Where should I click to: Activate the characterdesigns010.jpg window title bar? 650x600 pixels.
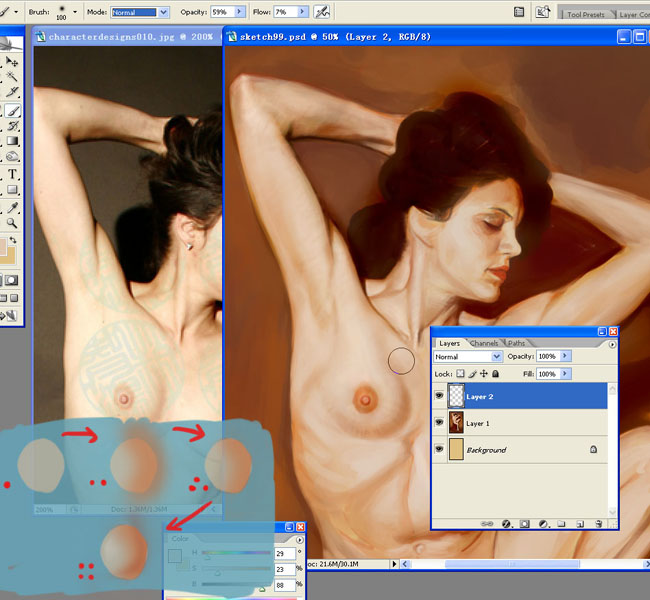point(128,36)
